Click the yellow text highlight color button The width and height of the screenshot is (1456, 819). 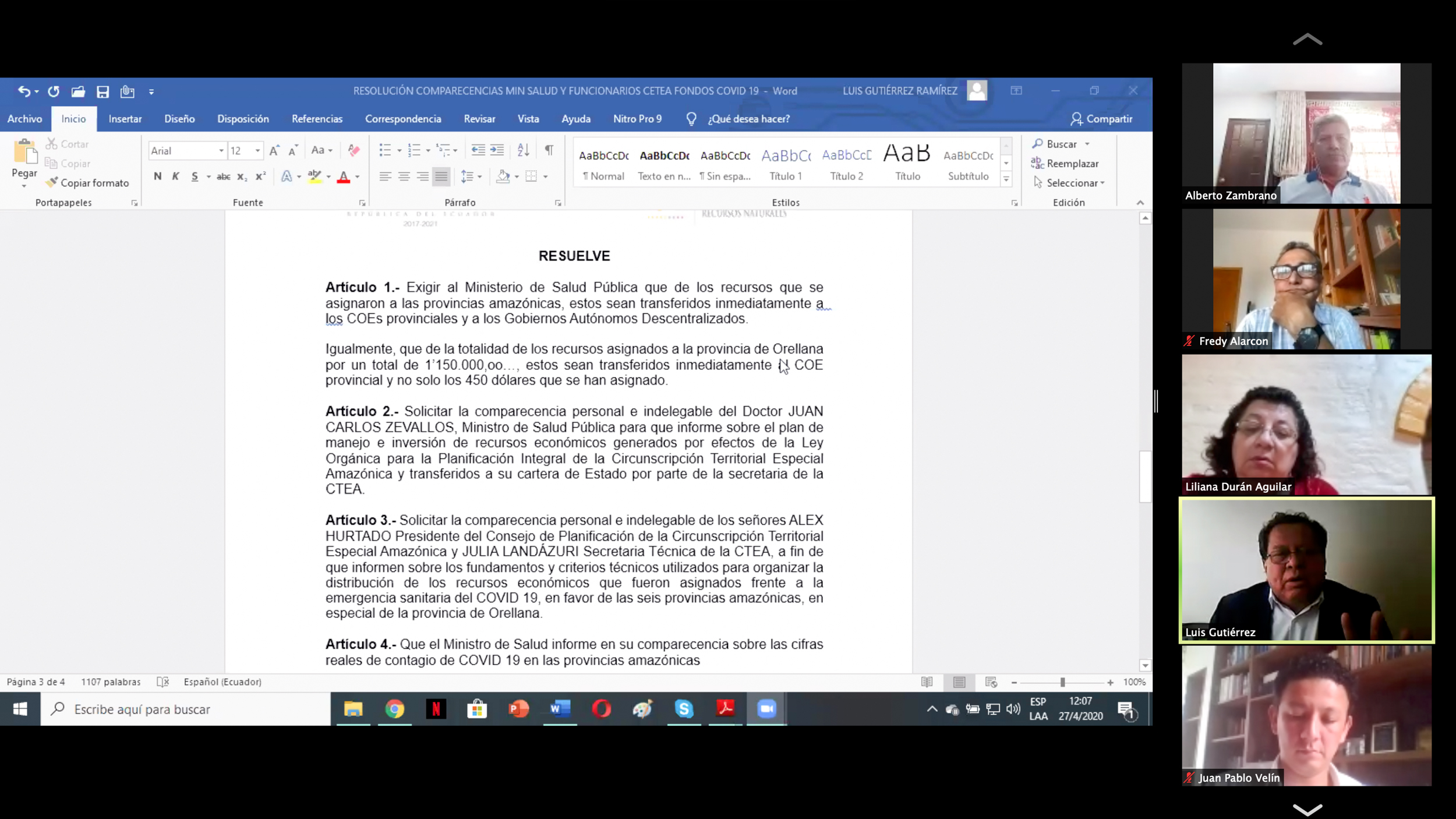[x=314, y=176]
